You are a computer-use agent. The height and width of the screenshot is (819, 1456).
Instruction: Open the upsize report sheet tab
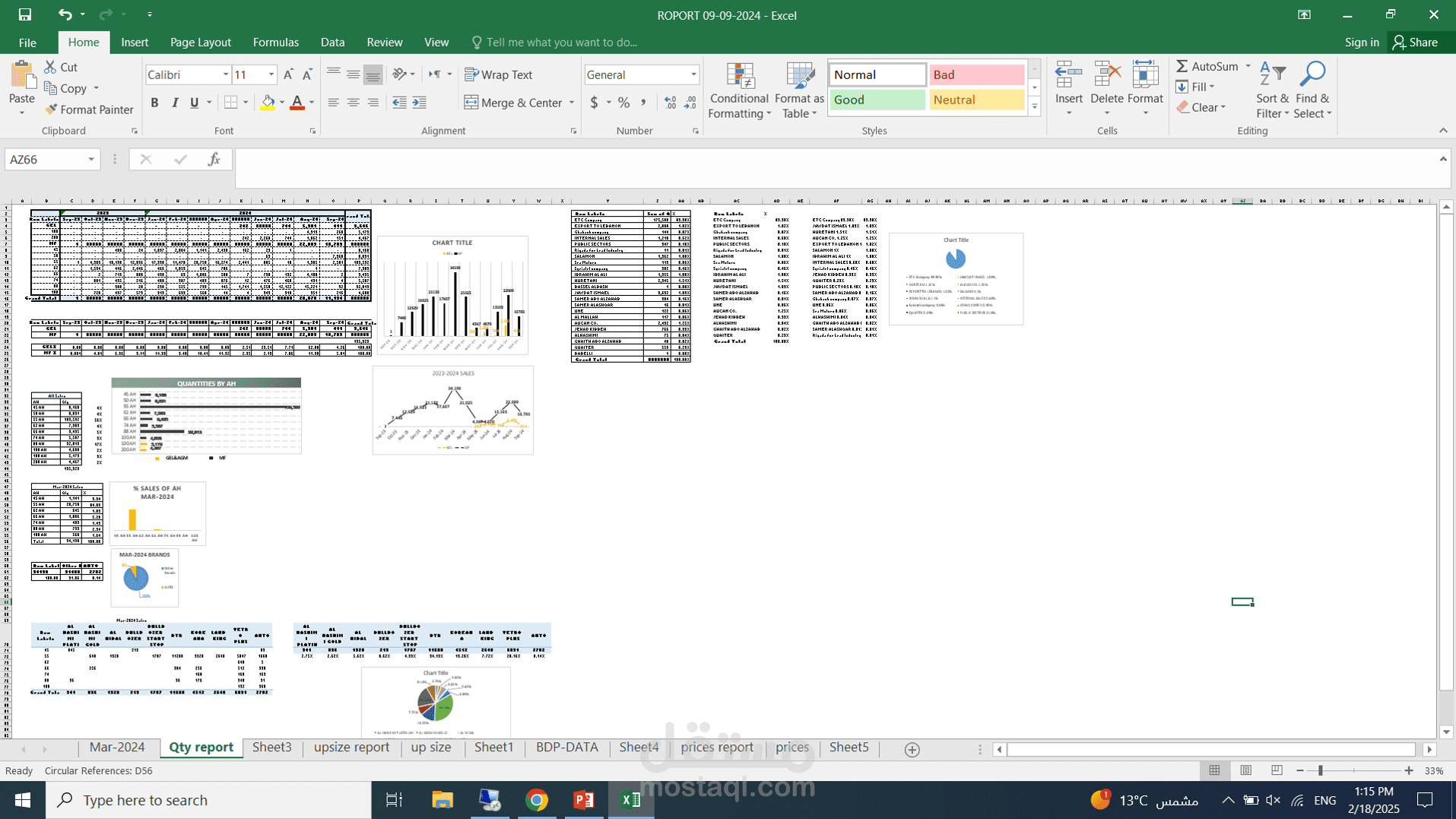[x=351, y=748]
